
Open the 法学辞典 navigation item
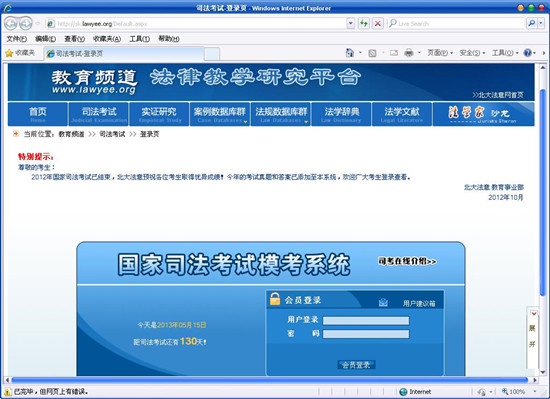341,114
